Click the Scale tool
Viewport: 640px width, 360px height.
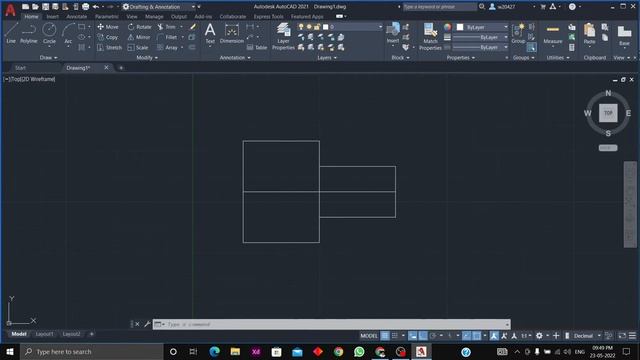coord(138,48)
